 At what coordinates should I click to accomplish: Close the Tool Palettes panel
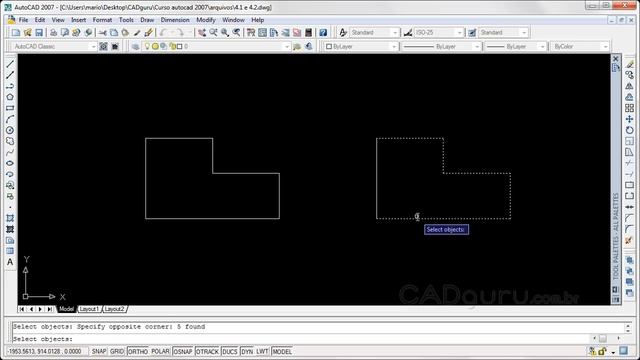click(x=616, y=59)
